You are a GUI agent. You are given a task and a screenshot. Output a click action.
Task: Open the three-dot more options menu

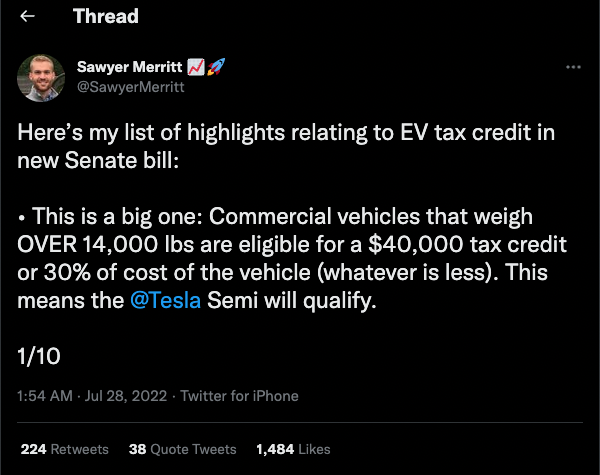pyautogui.click(x=573, y=67)
